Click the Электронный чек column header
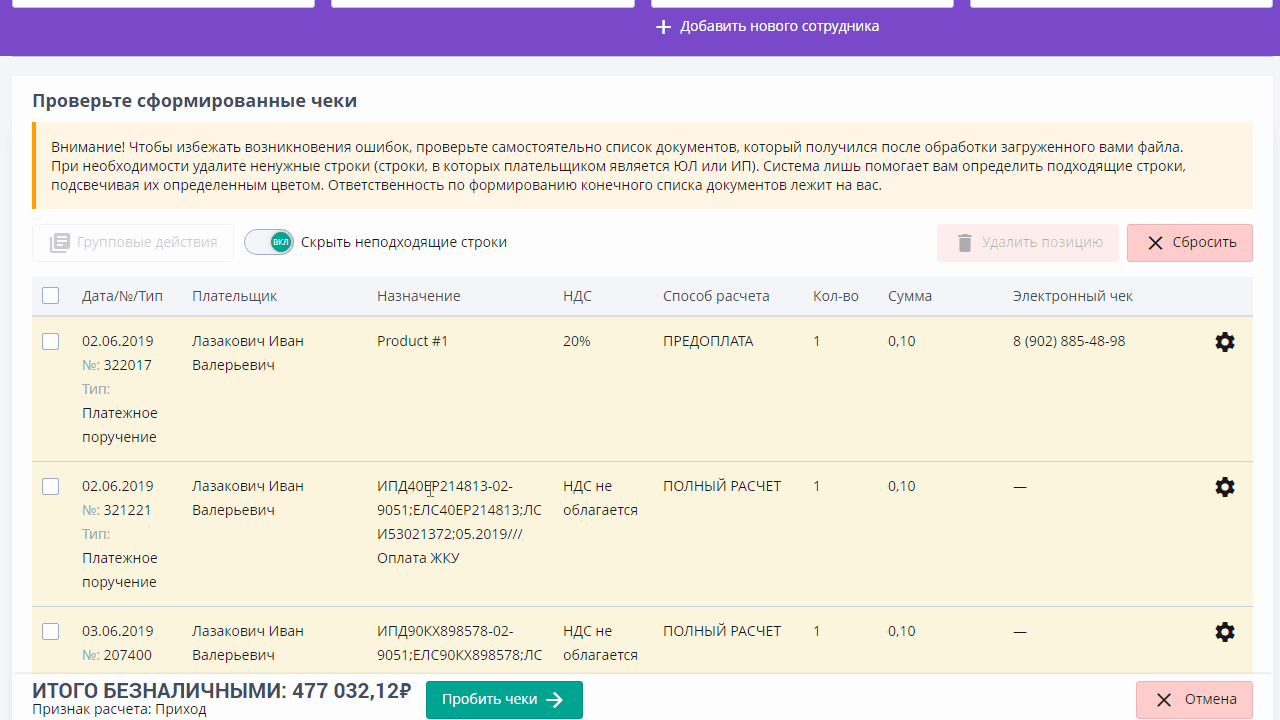1280x720 pixels. click(x=1073, y=296)
